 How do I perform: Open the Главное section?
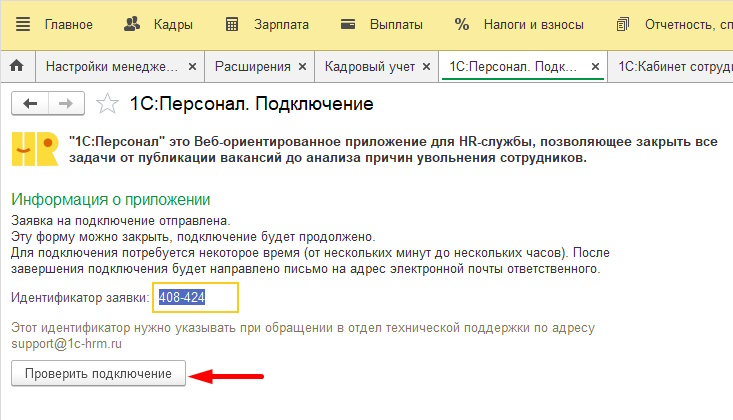click(68, 24)
